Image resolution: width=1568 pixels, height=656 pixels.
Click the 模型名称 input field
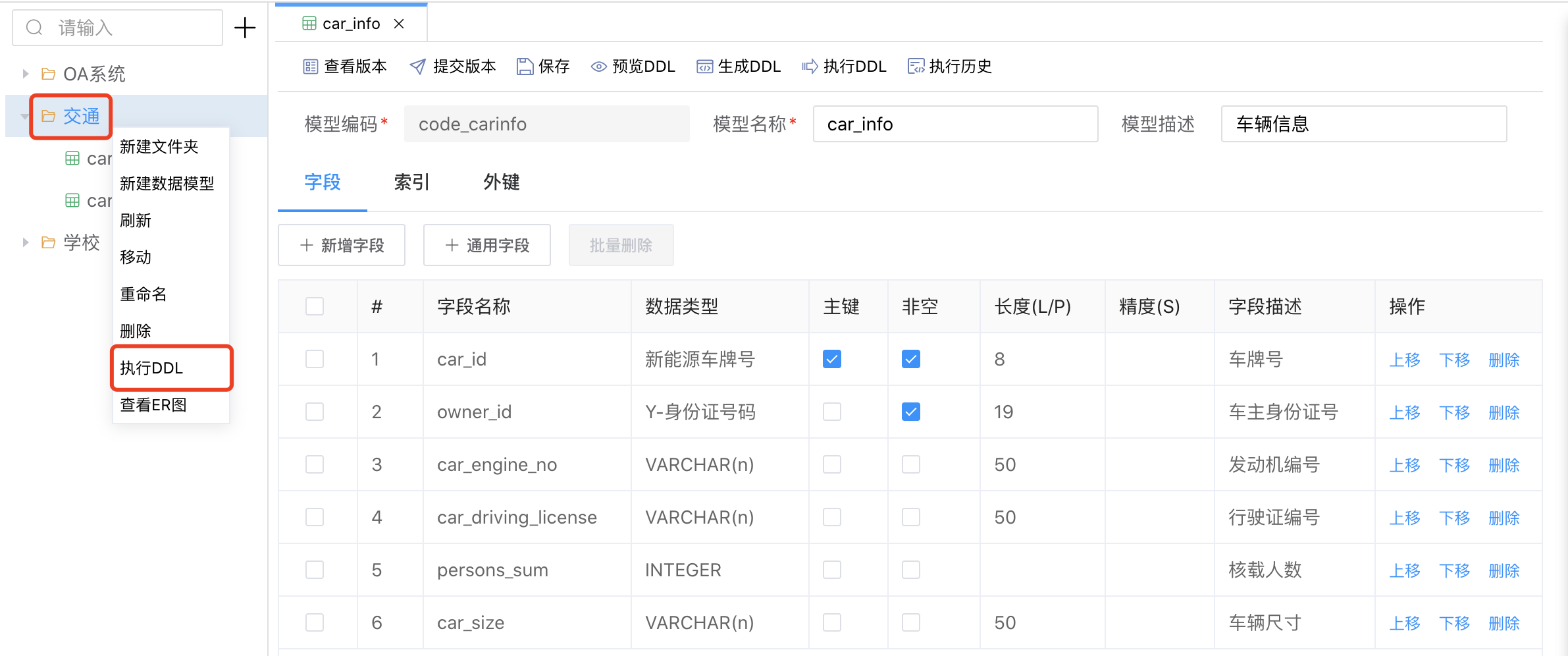pyautogui.click(x=955, y=124)
